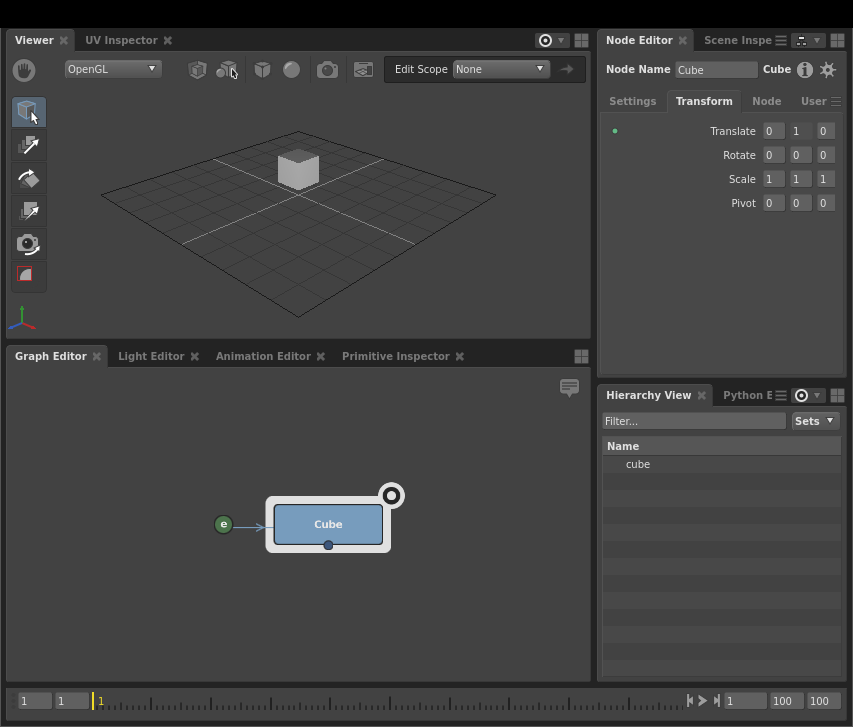Open the User tab in Node Editor

[x=813, y=101]
